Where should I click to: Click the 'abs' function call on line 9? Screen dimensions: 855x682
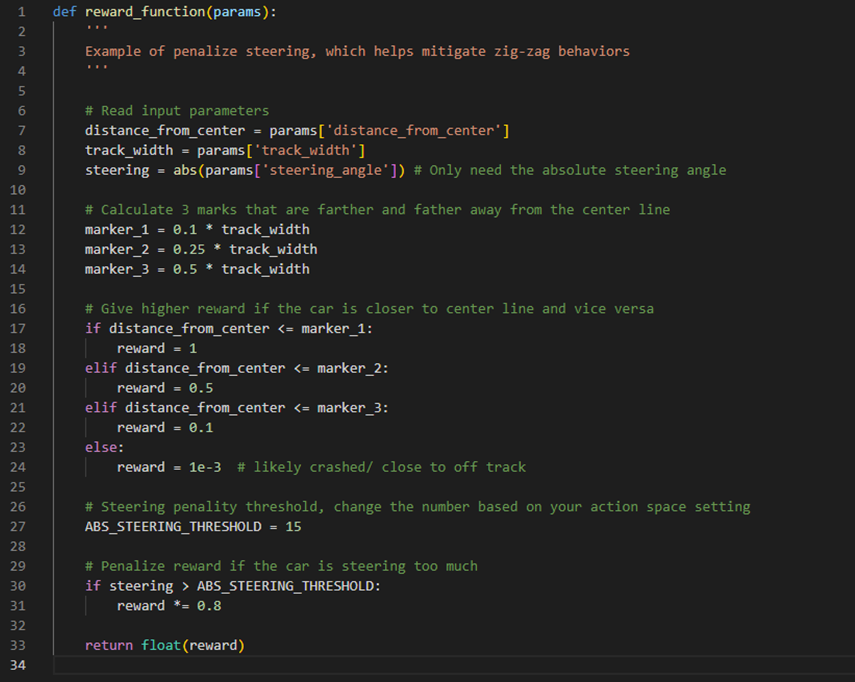(x=185, y=170)
